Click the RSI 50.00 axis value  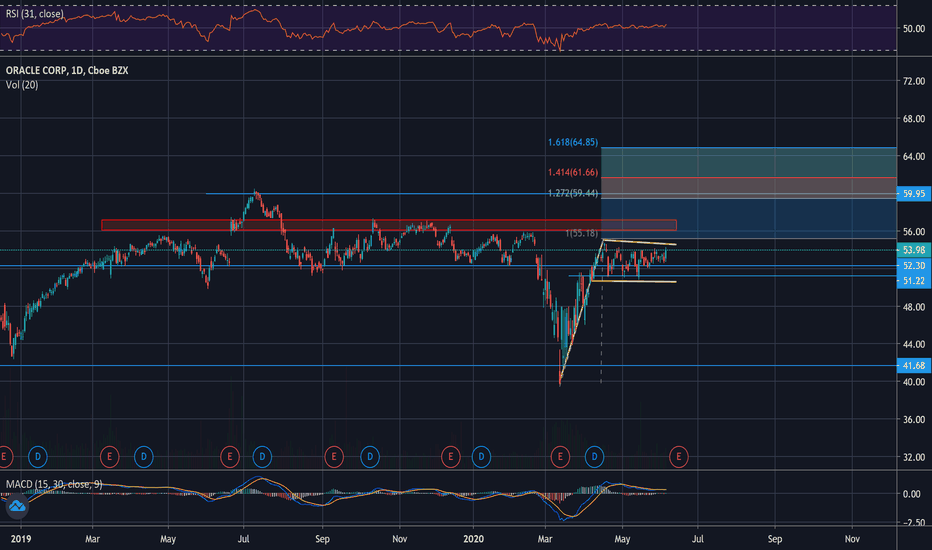(x=914, y=29)
